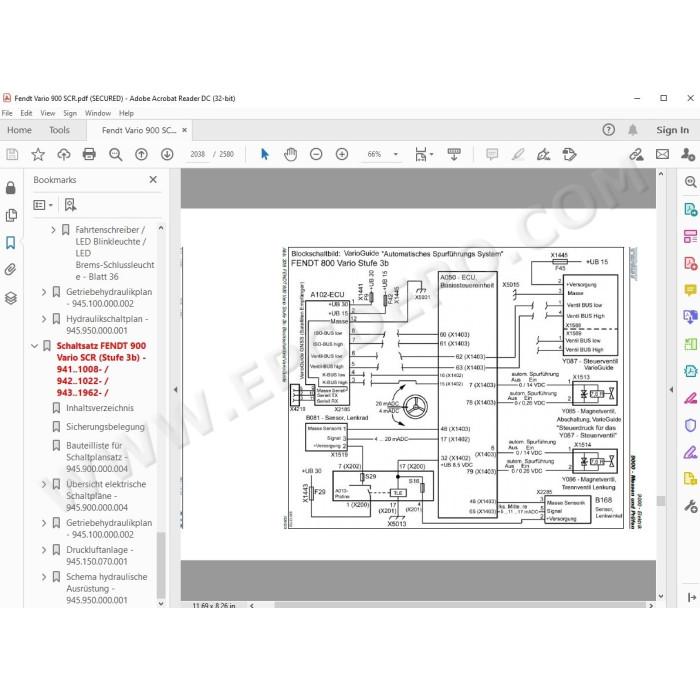Click the cloud upload icon
This screenshot has height=700, width=700.
[x=64, y=154]
